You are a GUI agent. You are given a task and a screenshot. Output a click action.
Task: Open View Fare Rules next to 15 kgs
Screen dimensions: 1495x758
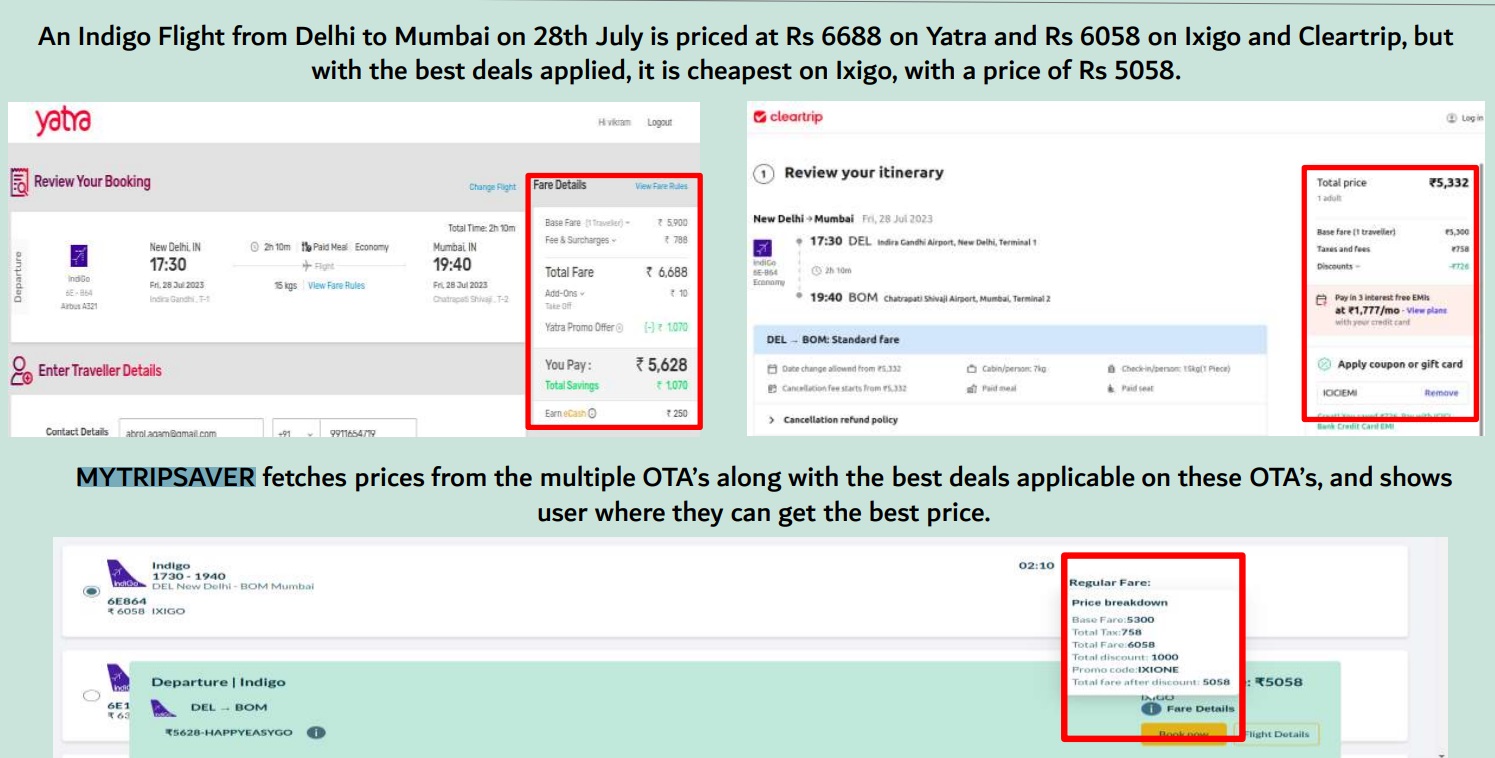[x=336, y=286]
